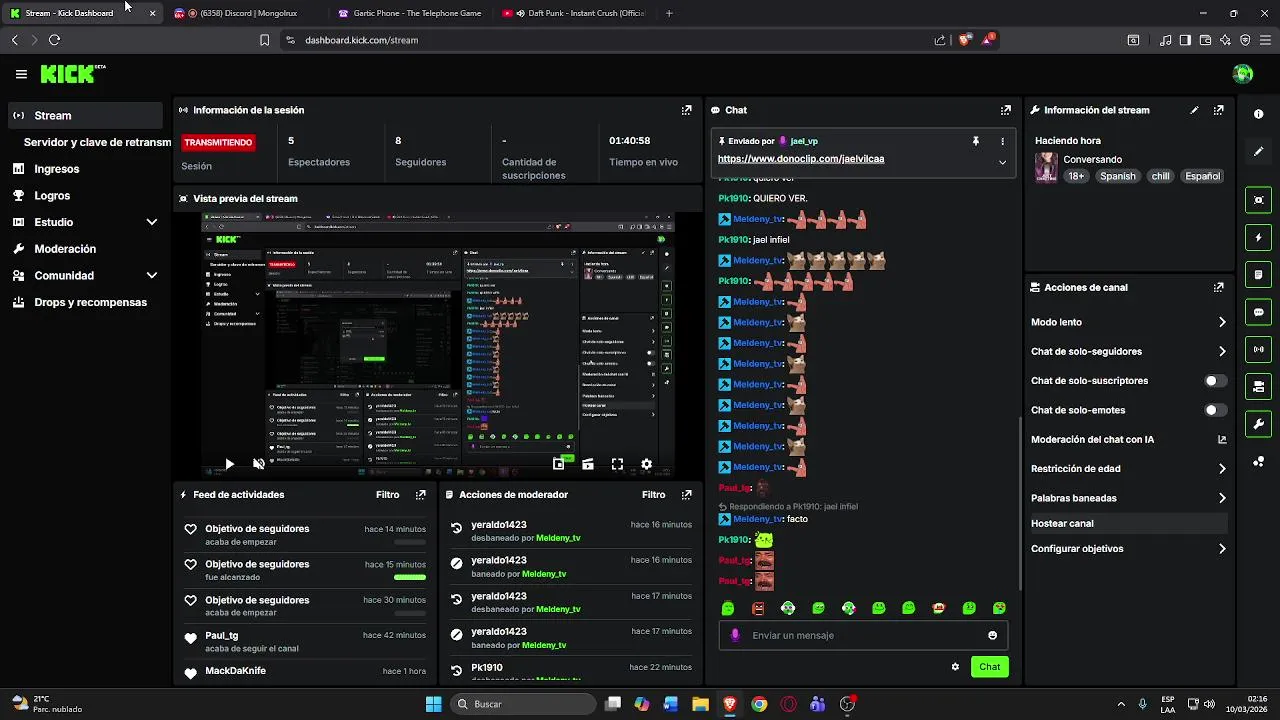Screen dimensions: 1280x720
Task: Open Configurar objetivos options
Action: coord(1127,549)
